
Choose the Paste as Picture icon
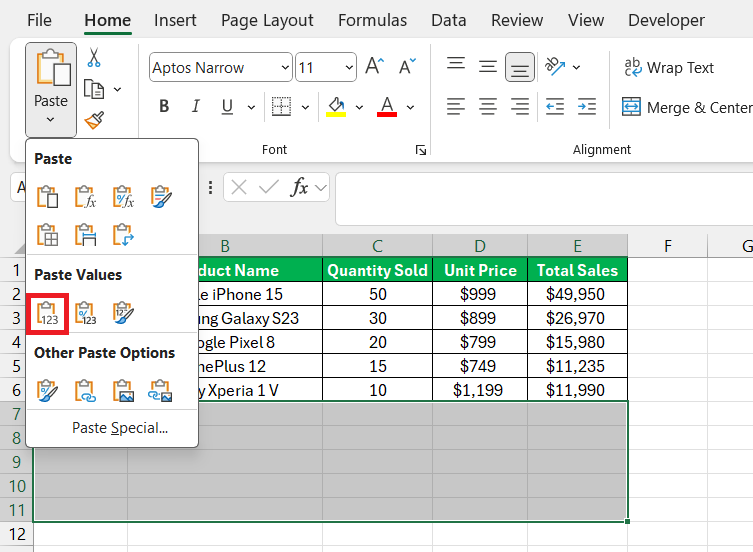tap(123, 391)
